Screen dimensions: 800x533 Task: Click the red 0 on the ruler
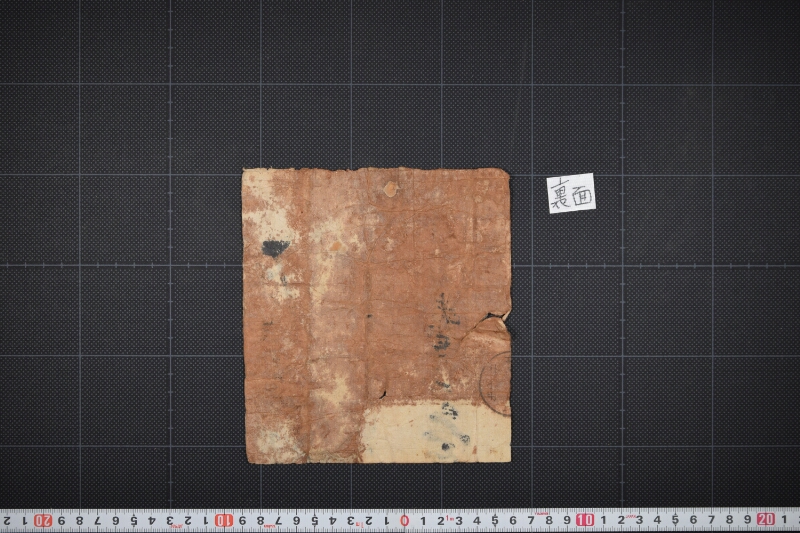pos(405,521)
